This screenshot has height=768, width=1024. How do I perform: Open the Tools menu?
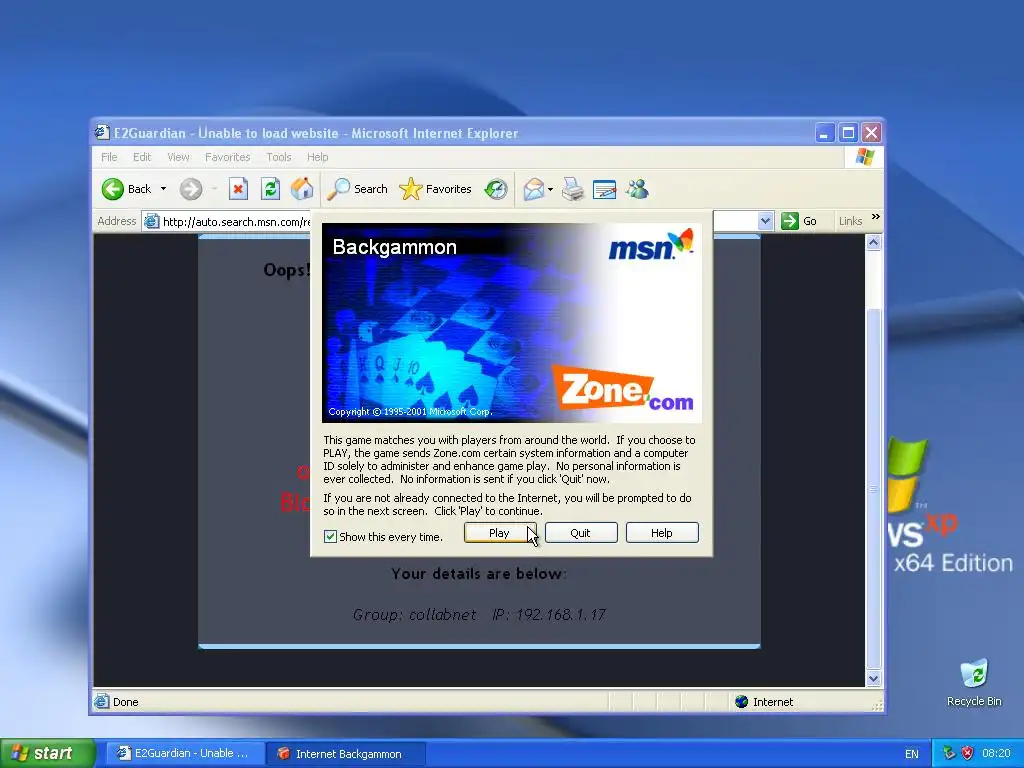(x=278, y=157)
